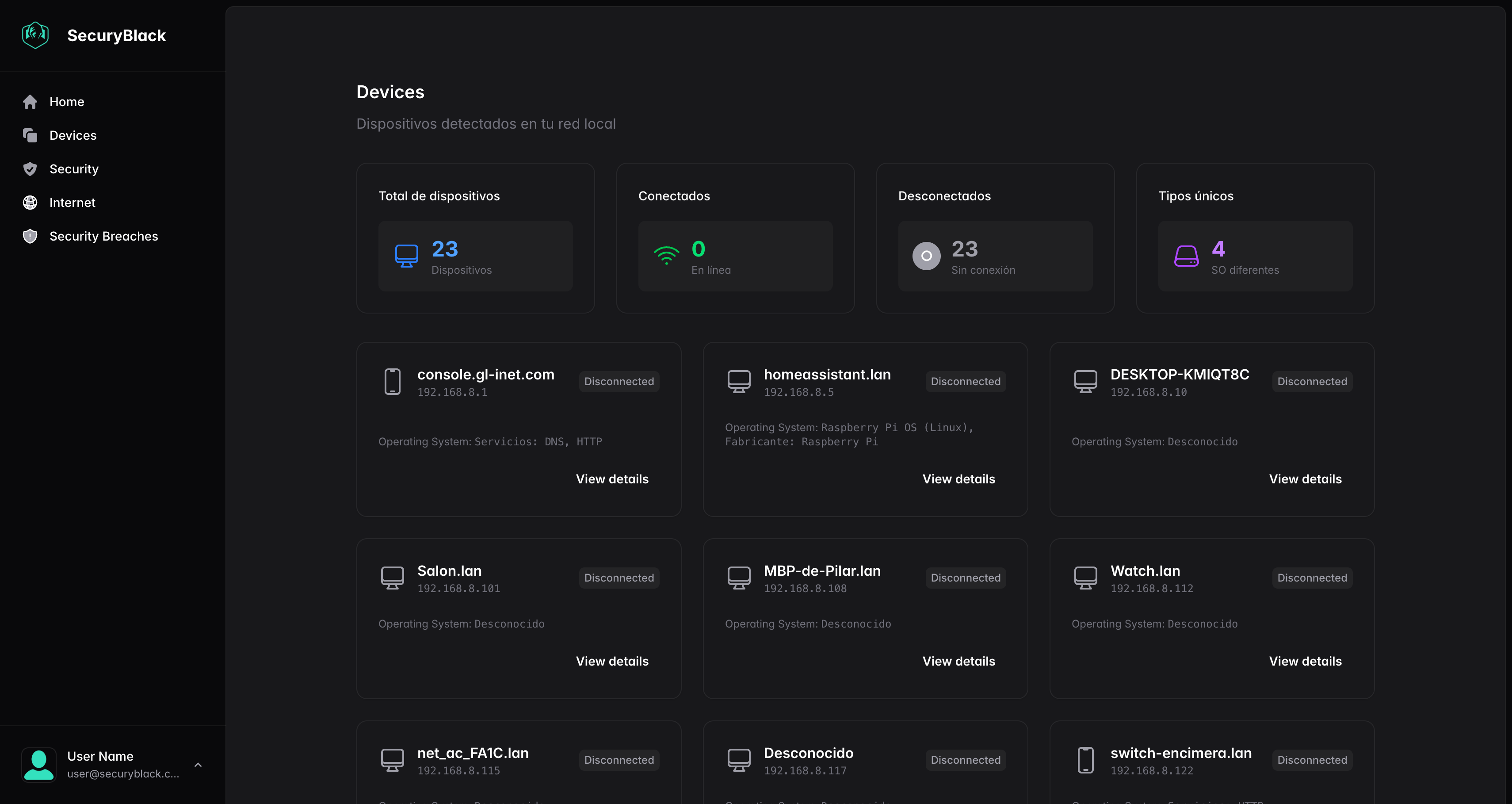This screenshot has width=1512, height=804.
Task: Click the Devices page heading
Action: (390, 92)
